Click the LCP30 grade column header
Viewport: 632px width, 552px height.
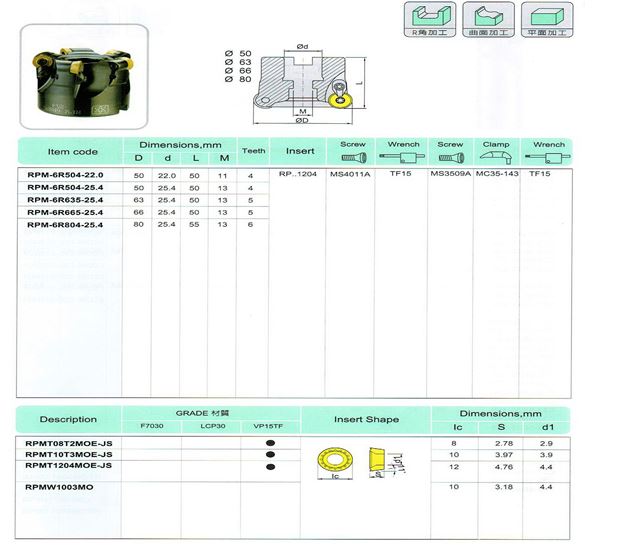click(213, 426)
